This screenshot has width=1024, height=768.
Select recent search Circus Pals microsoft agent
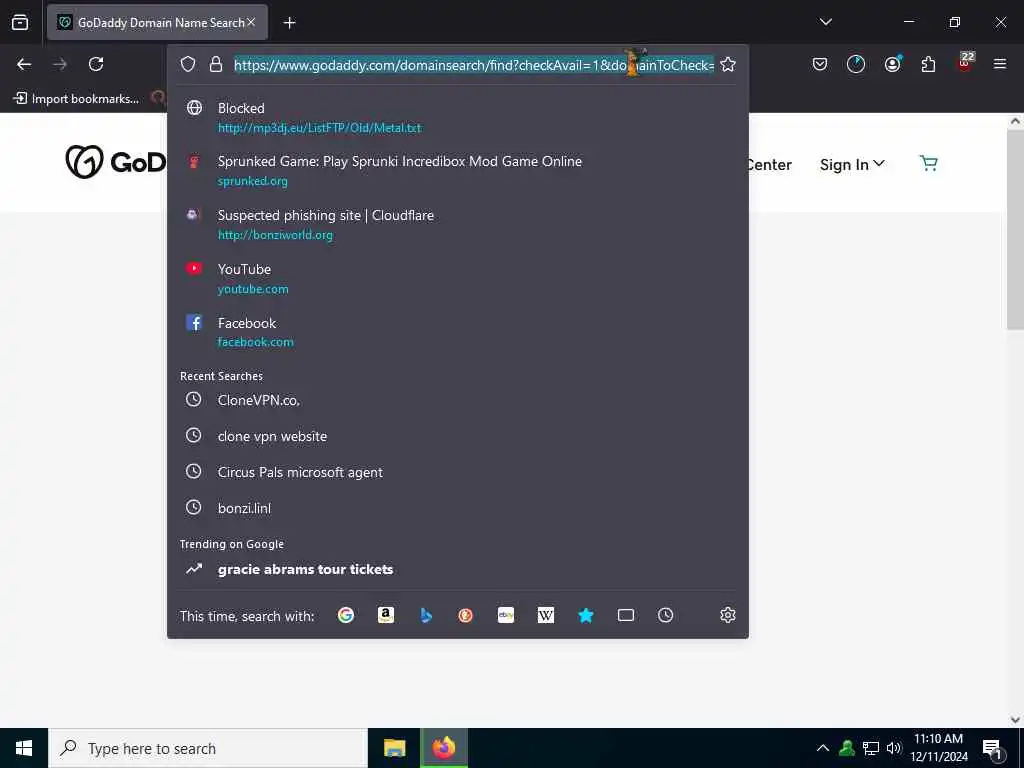click(x=457, y=472)
